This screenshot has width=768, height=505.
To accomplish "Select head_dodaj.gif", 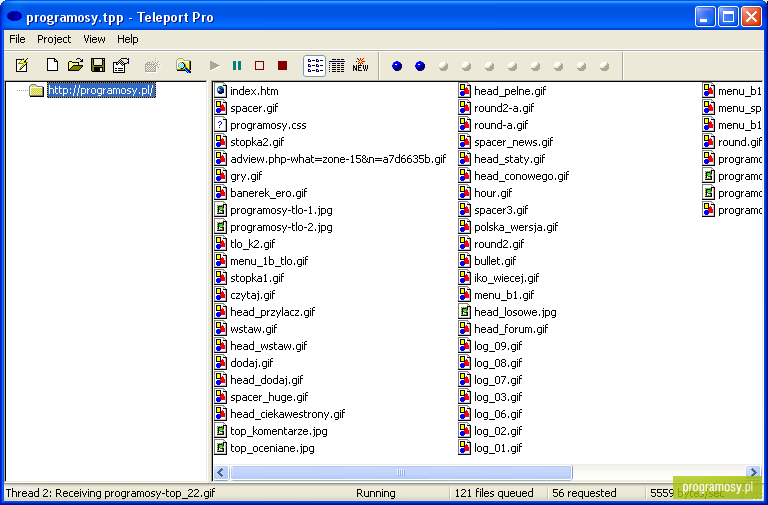I will pyautogui.click(x=267, y=380).
